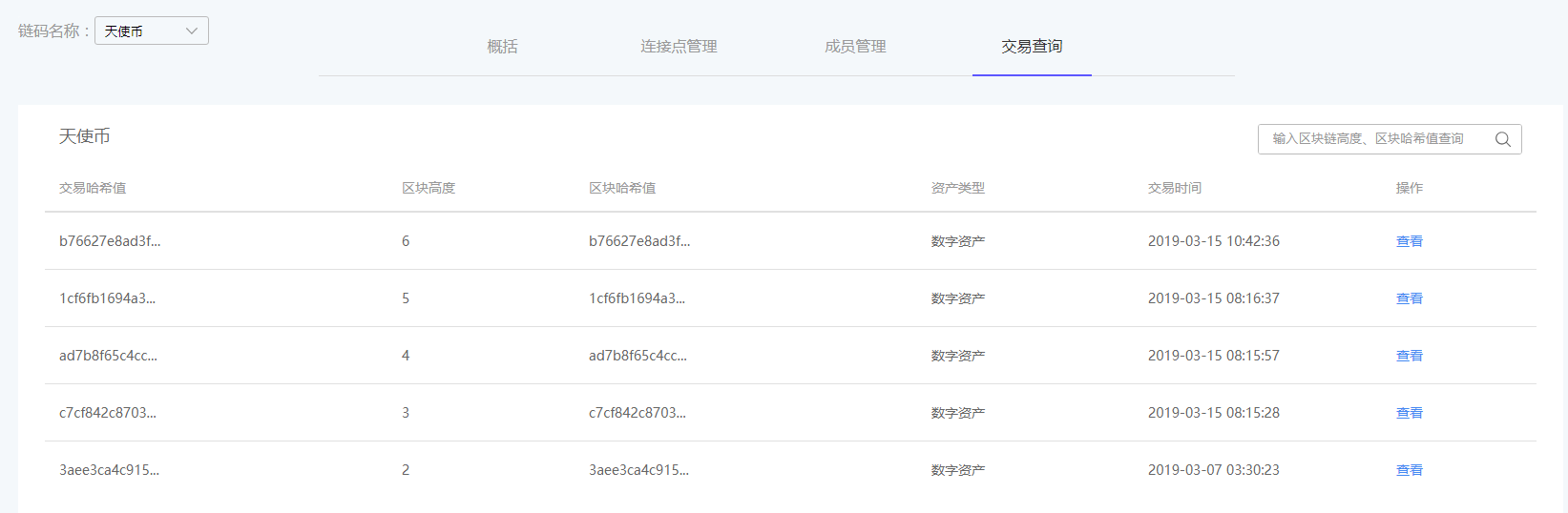Image resolution: width=1568 pixels, height=513 pixels.
Task: Click the search magnifier icon
Action: 1502,139
